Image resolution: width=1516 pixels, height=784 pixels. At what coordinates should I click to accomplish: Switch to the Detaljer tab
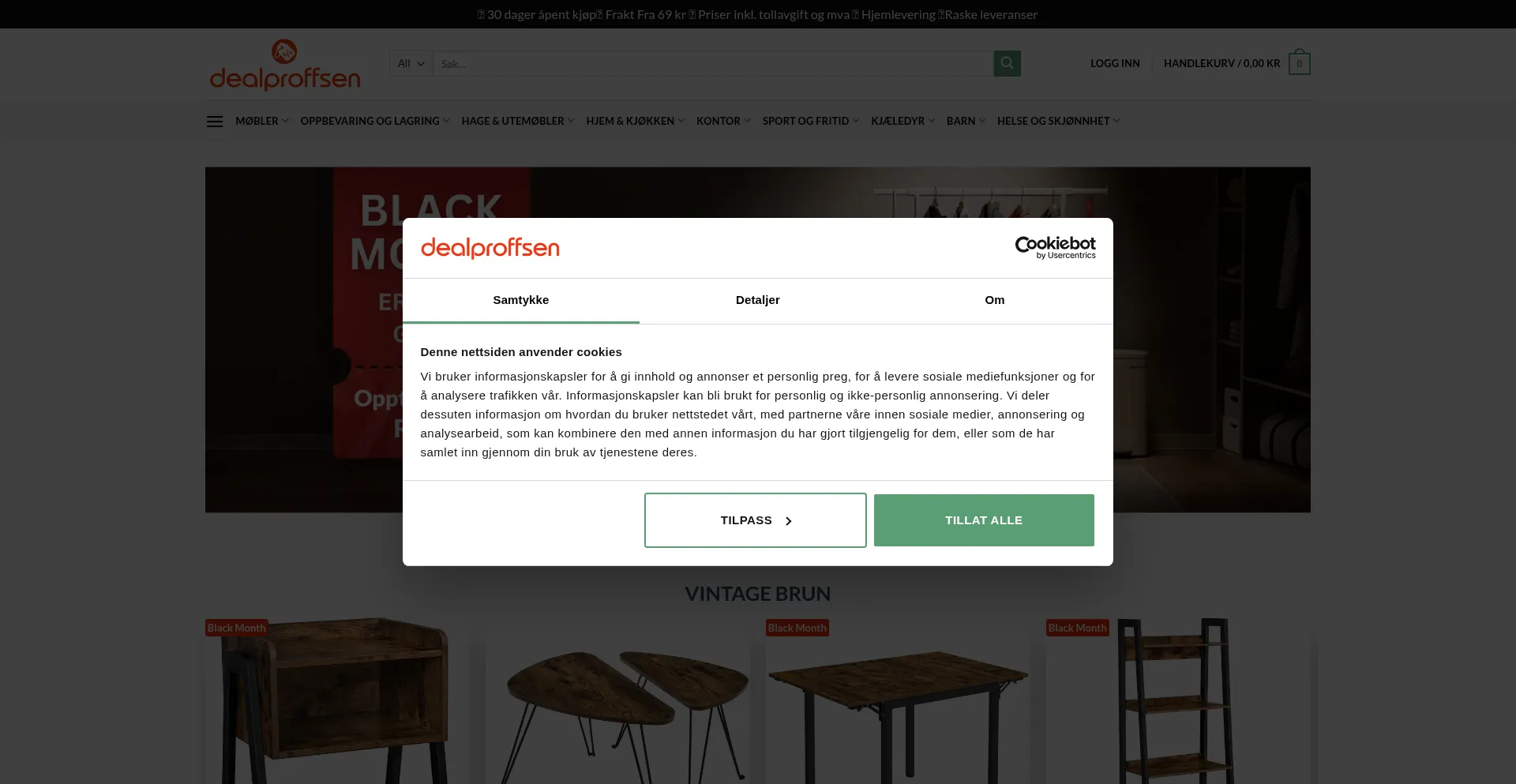(758, 300)
